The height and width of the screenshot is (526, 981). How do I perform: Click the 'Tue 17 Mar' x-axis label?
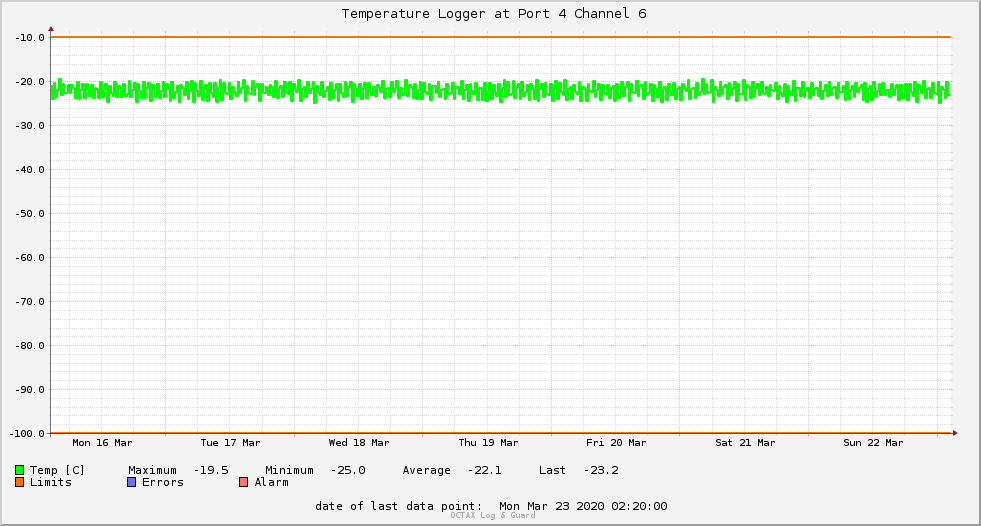[x=230, y=443]
